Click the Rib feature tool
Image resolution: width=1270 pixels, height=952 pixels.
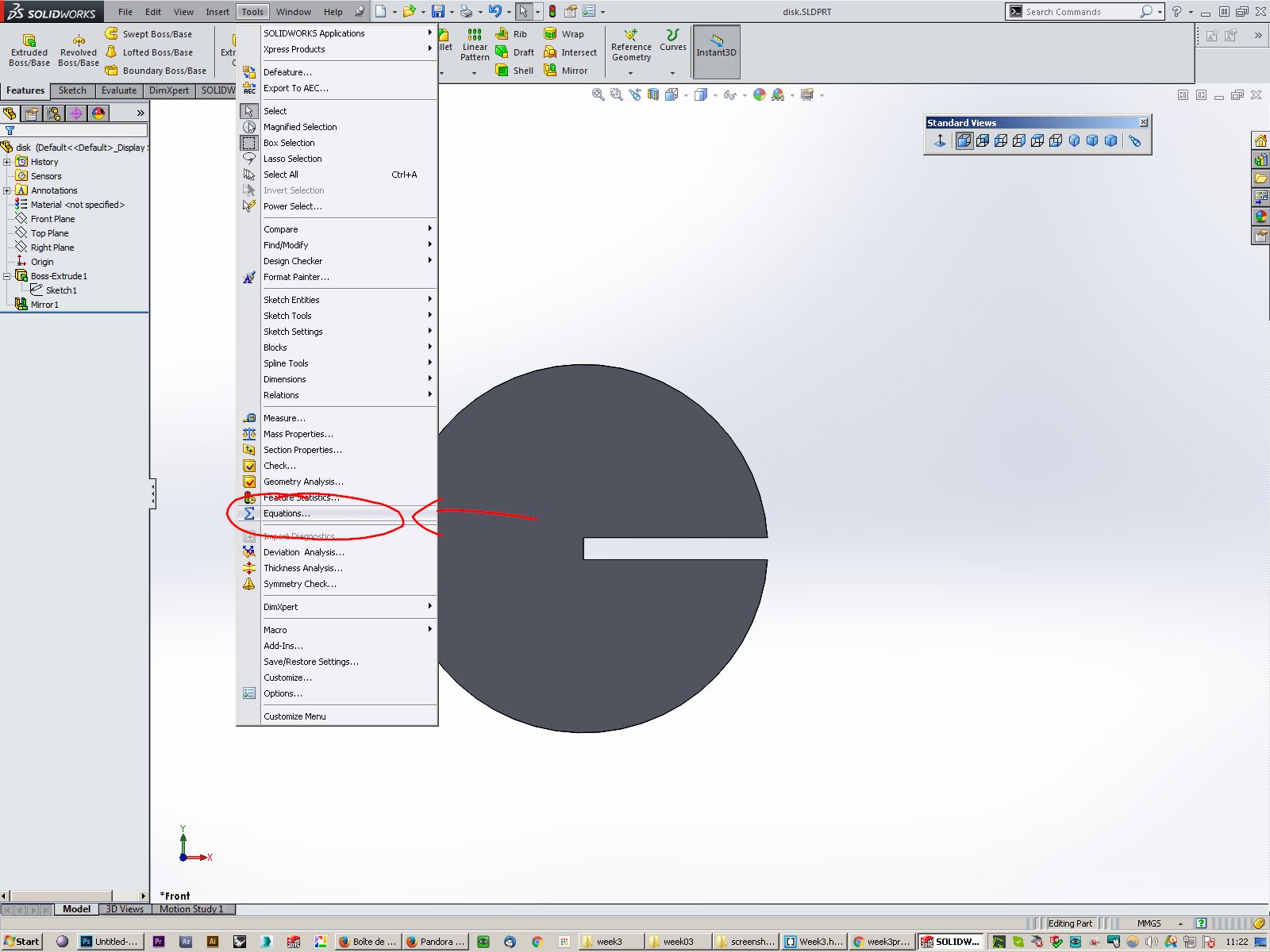click(511, 34)
